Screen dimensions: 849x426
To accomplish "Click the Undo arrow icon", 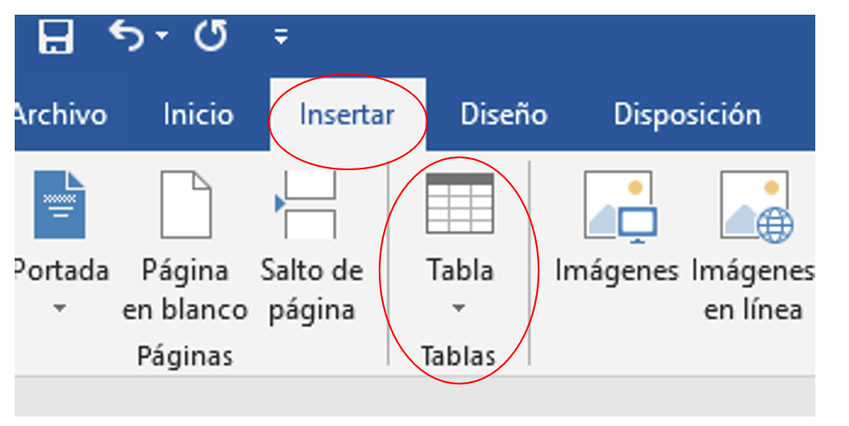I will coord(126,36).
